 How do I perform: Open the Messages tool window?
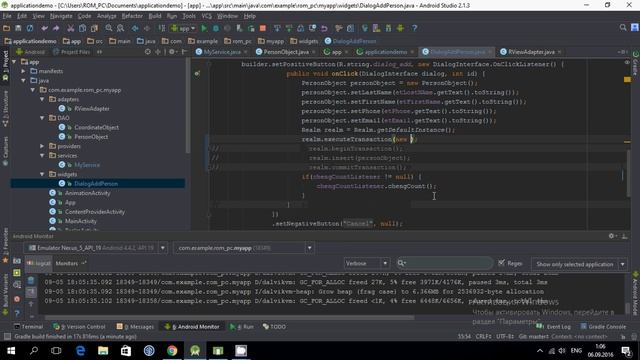coord(135,327)
